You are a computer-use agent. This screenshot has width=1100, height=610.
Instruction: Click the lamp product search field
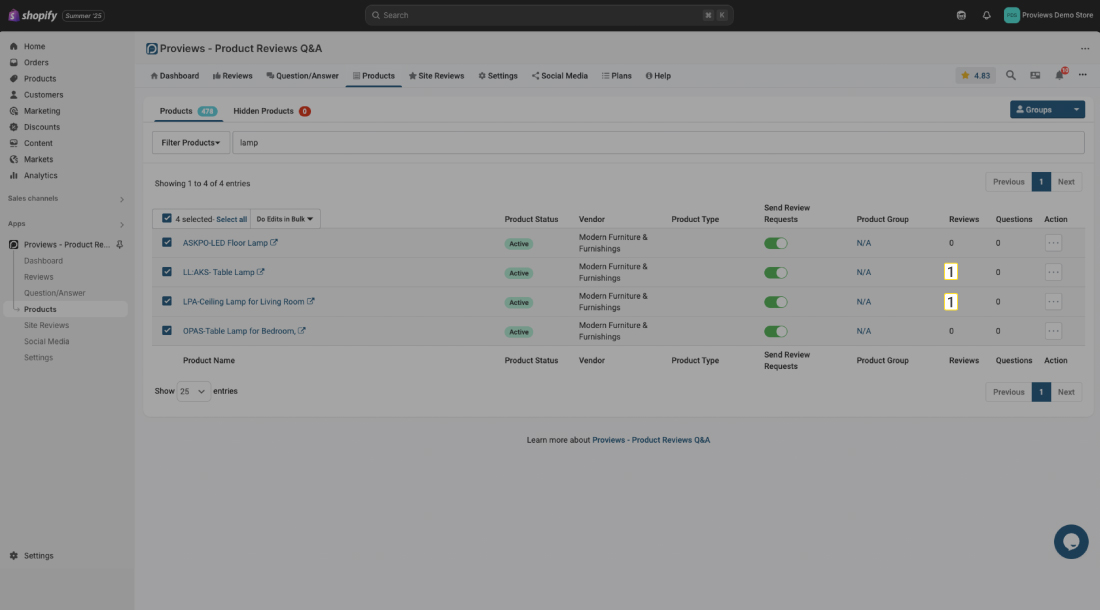[x=658, y=142]
